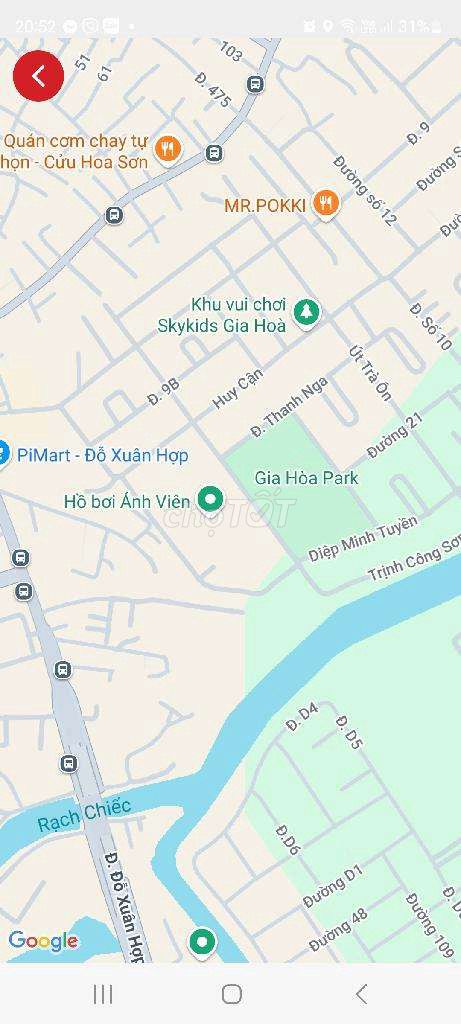Select the Diệp Minh Tuyền street label
The width and height of the screenshot is (461, 1024).
(363, 539)
